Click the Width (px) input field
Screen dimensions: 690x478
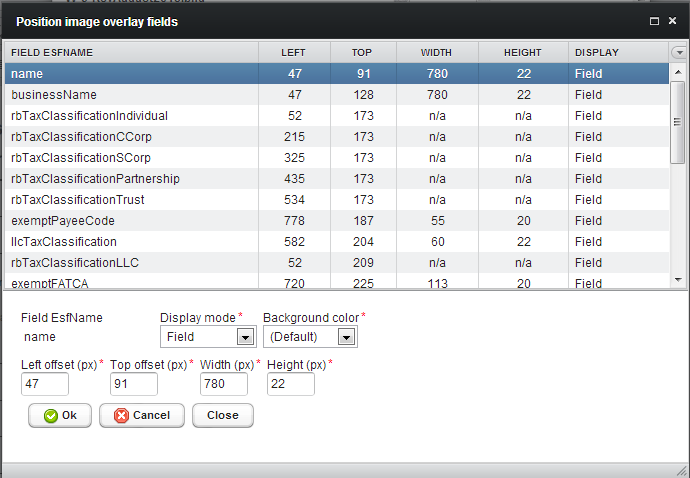[224, 385]
